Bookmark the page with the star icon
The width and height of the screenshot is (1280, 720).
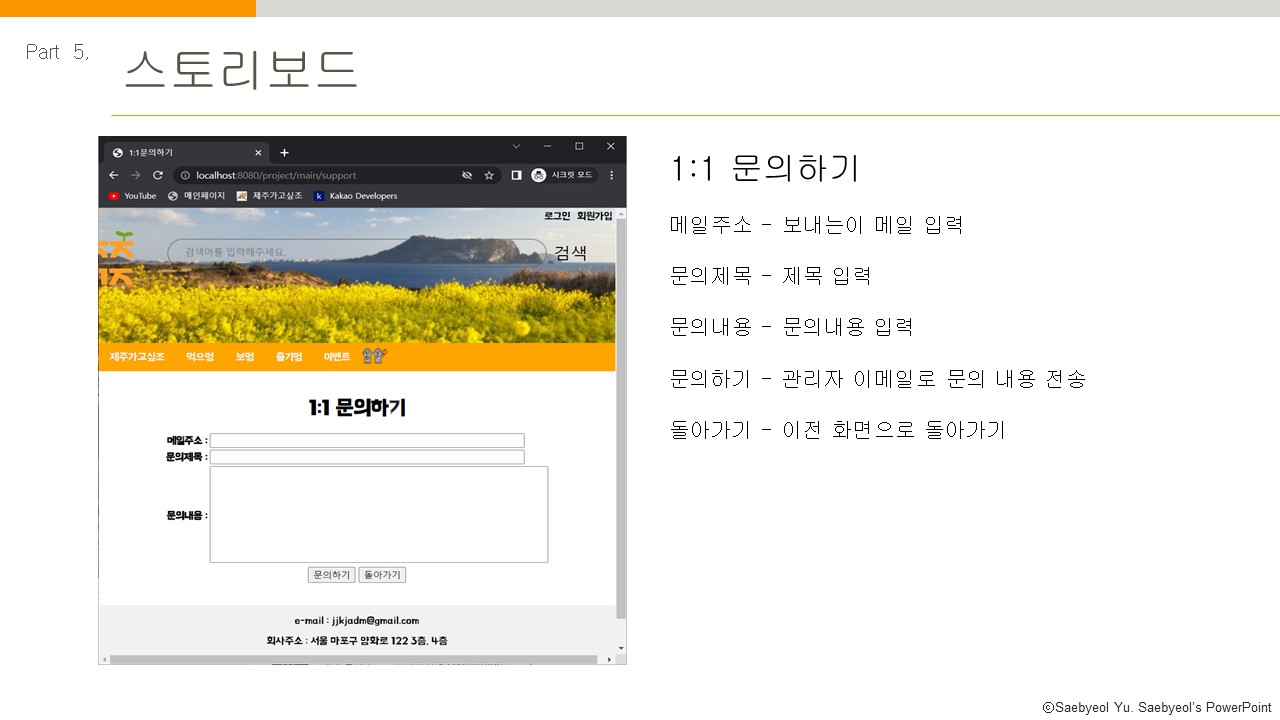tap(489, 175)
